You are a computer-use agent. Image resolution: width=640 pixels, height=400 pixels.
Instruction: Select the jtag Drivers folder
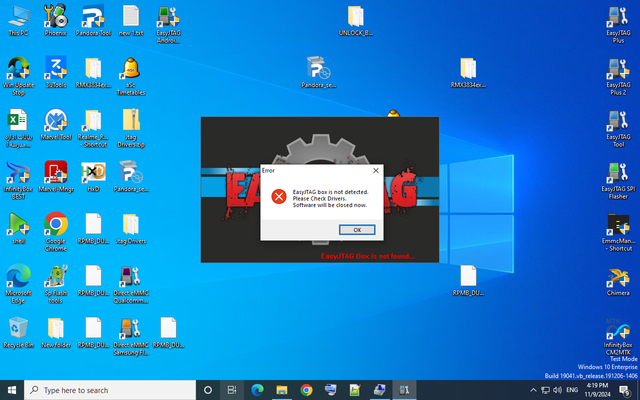click(x=131, y=228)
